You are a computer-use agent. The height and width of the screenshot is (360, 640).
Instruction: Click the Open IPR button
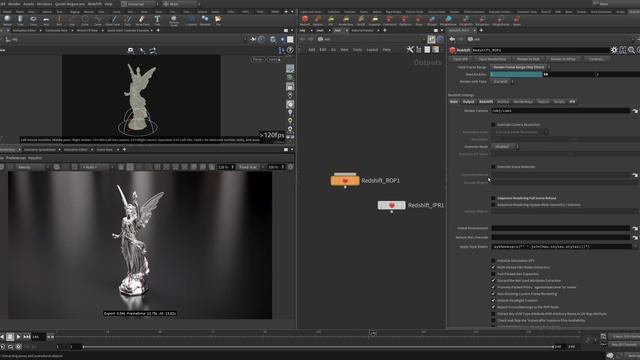[460, 59]
